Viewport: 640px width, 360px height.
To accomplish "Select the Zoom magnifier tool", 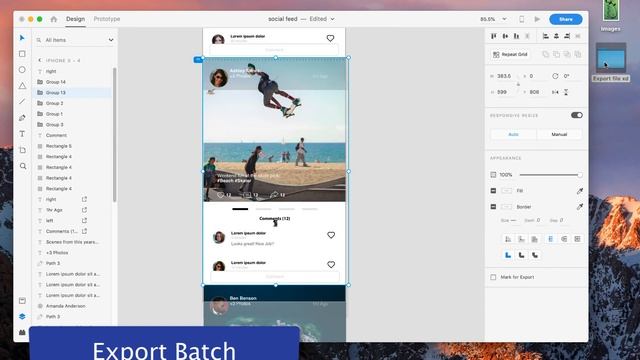I will 23,166.
